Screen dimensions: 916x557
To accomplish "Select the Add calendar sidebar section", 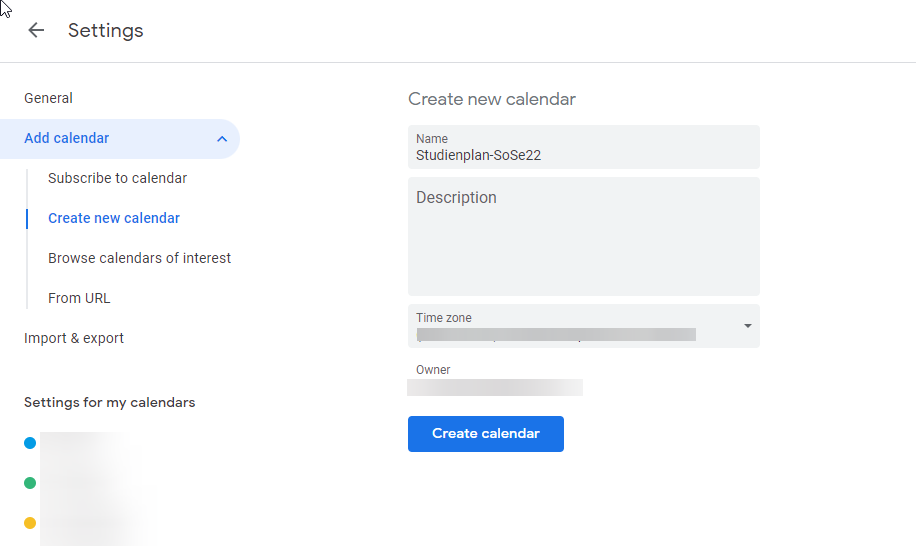I will tap(67, 138).
